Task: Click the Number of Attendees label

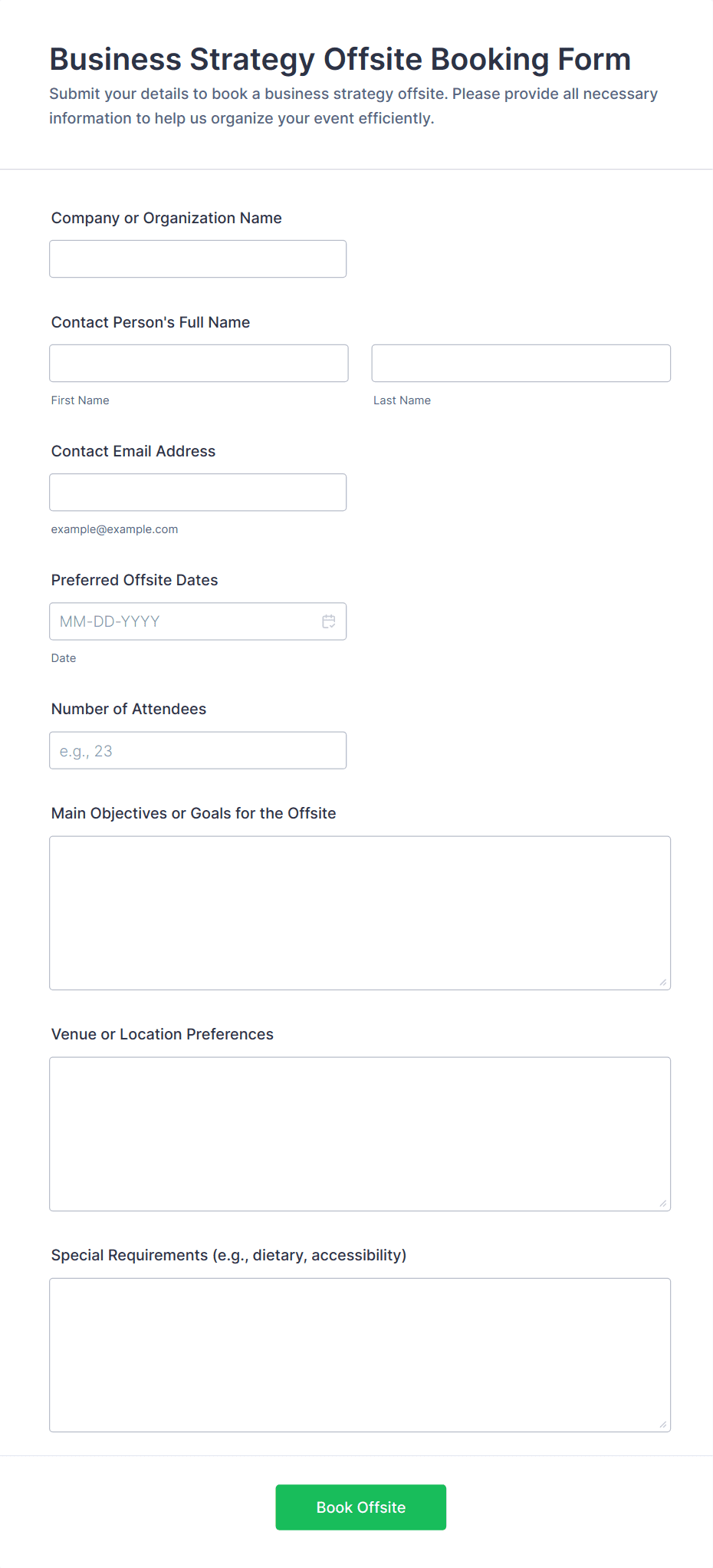Action: (129, 709)
